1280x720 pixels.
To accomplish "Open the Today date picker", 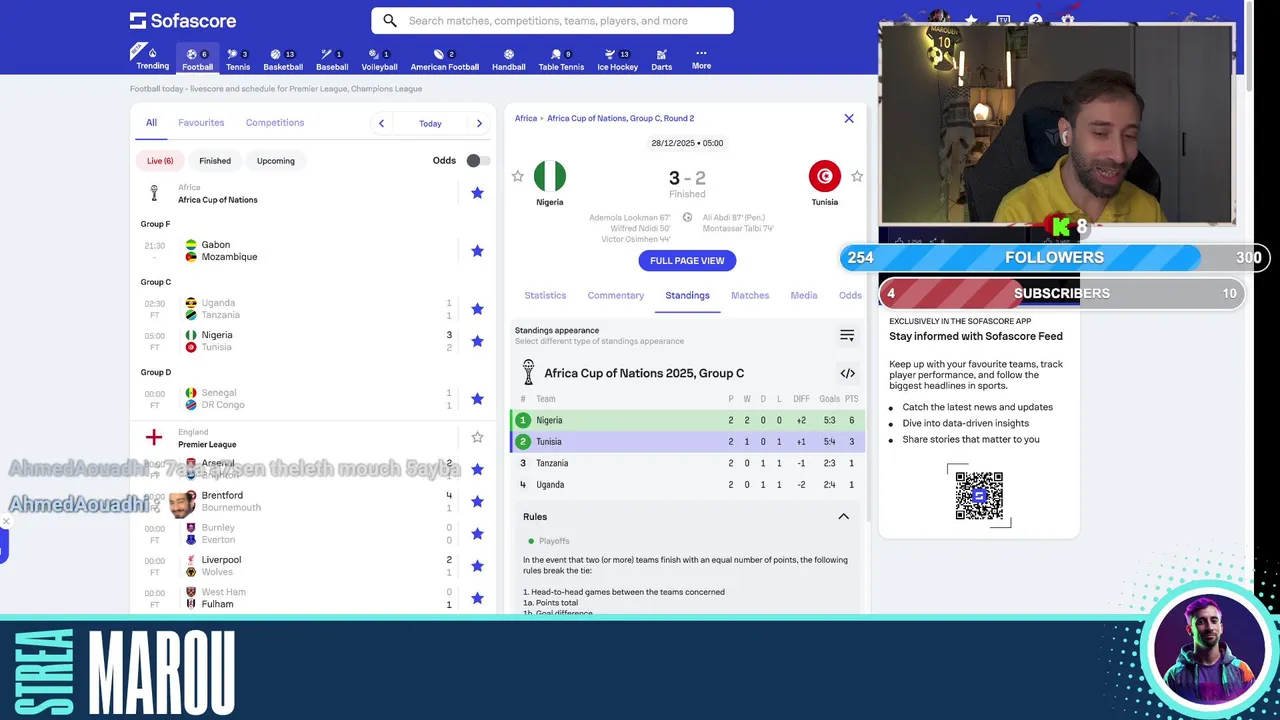I will (430, 123).
